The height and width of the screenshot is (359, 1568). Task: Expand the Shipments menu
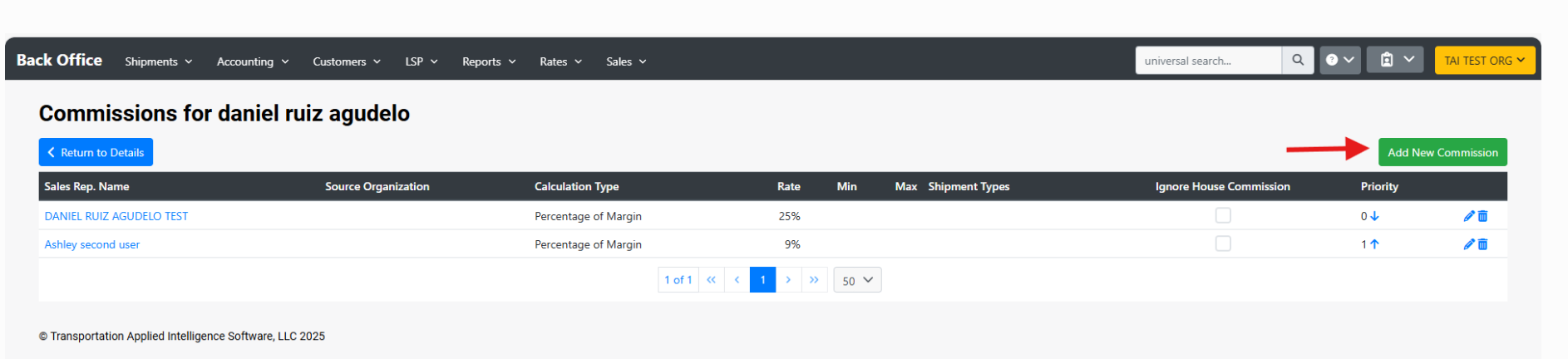pyautogui.click(x=158, y=61)
